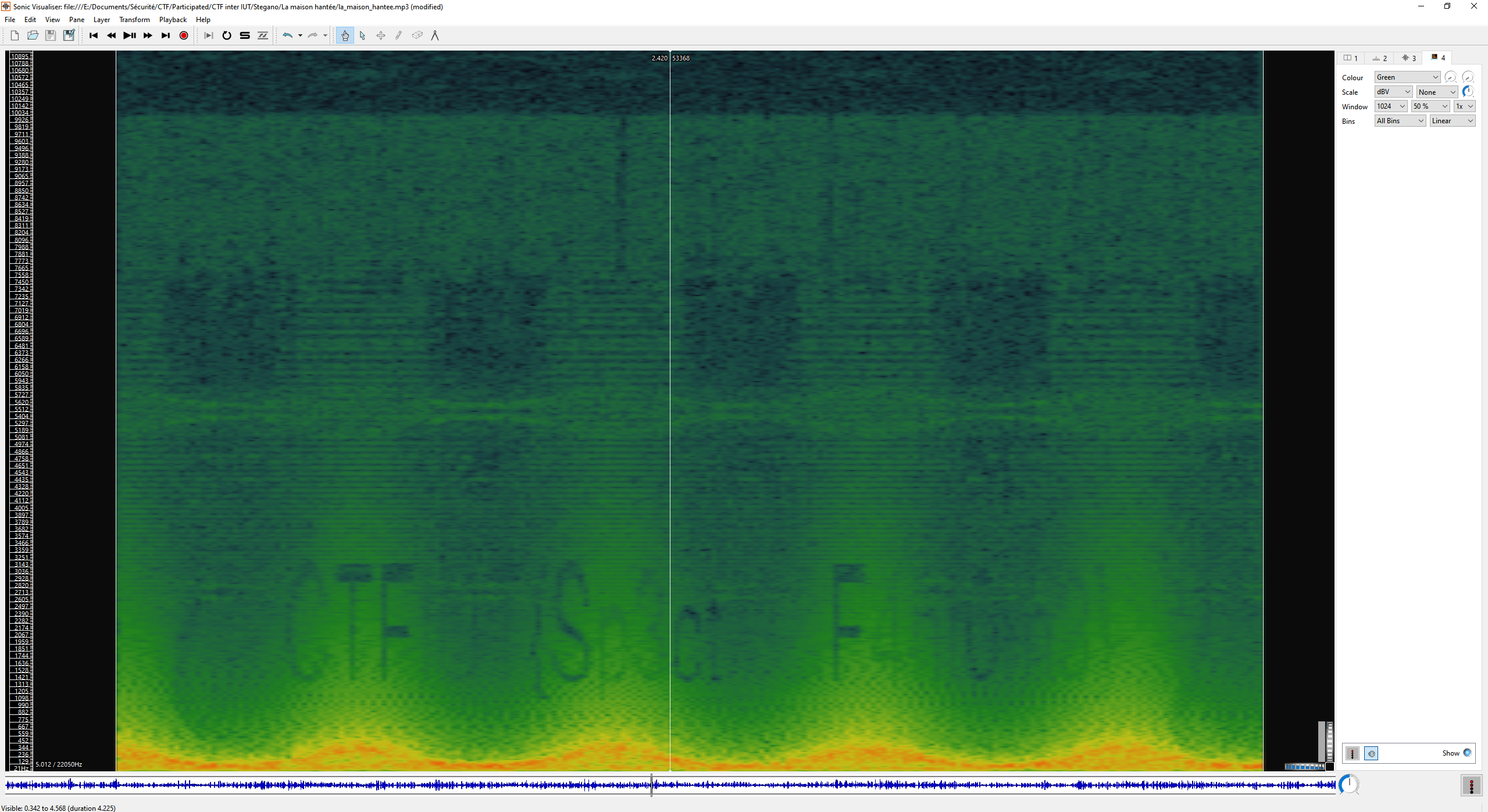Open a file with the folder icon
Image resolution: width=1488 pixels, height=812 pixels.
click(33, 35)
